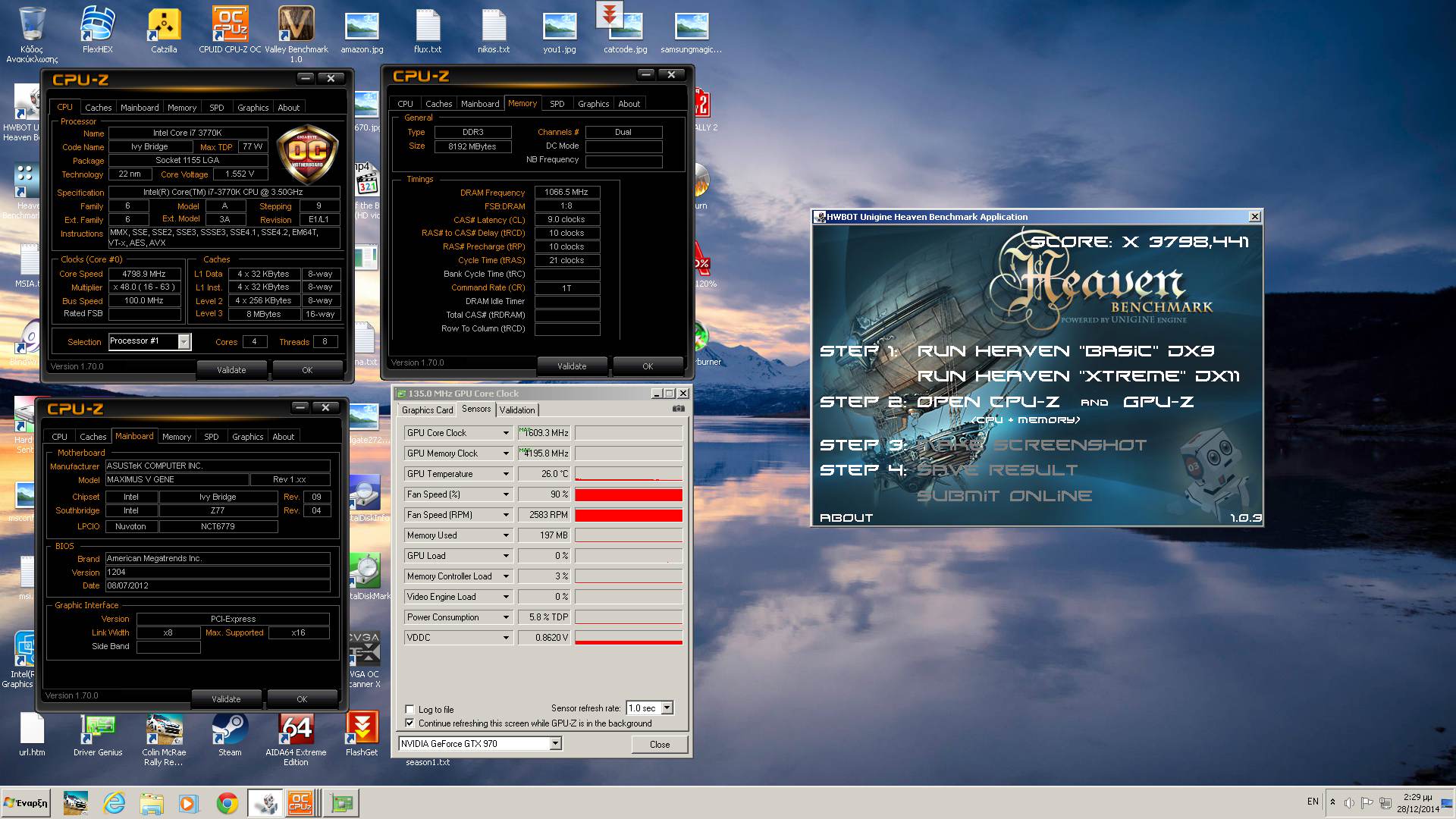The image size is (1456, 819).
Task: Expand the Memory Used sensor dropdown
Action: [506, 535]
